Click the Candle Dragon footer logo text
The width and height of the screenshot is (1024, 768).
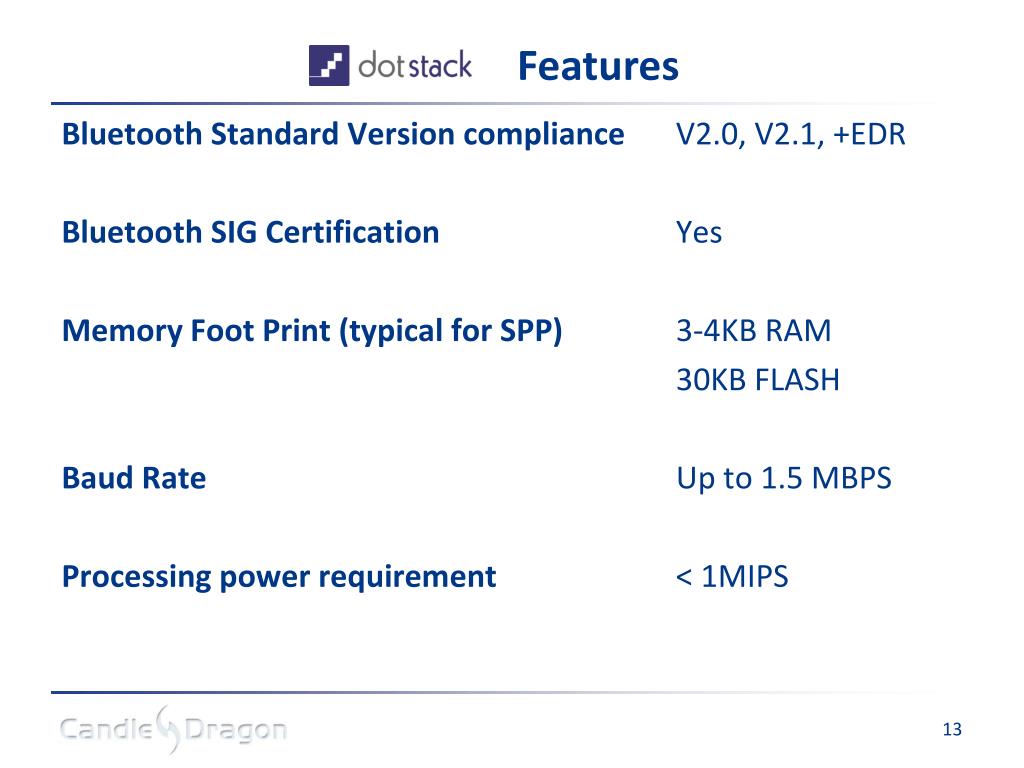coord(173,729)
